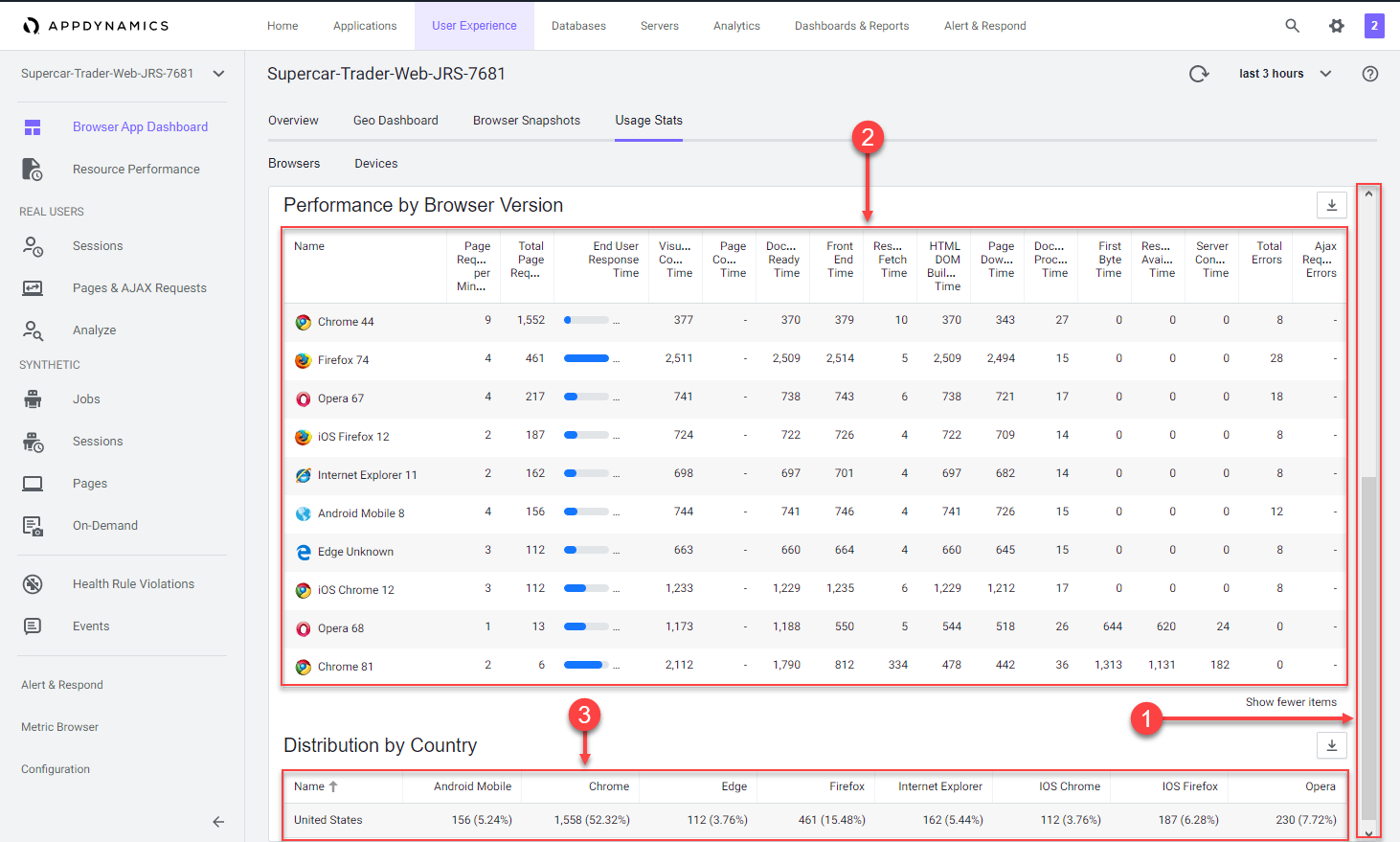Click the Pages & AJAX Requests icon
Viewport: 1400px width, 842px height.
[x=33, y=288]
